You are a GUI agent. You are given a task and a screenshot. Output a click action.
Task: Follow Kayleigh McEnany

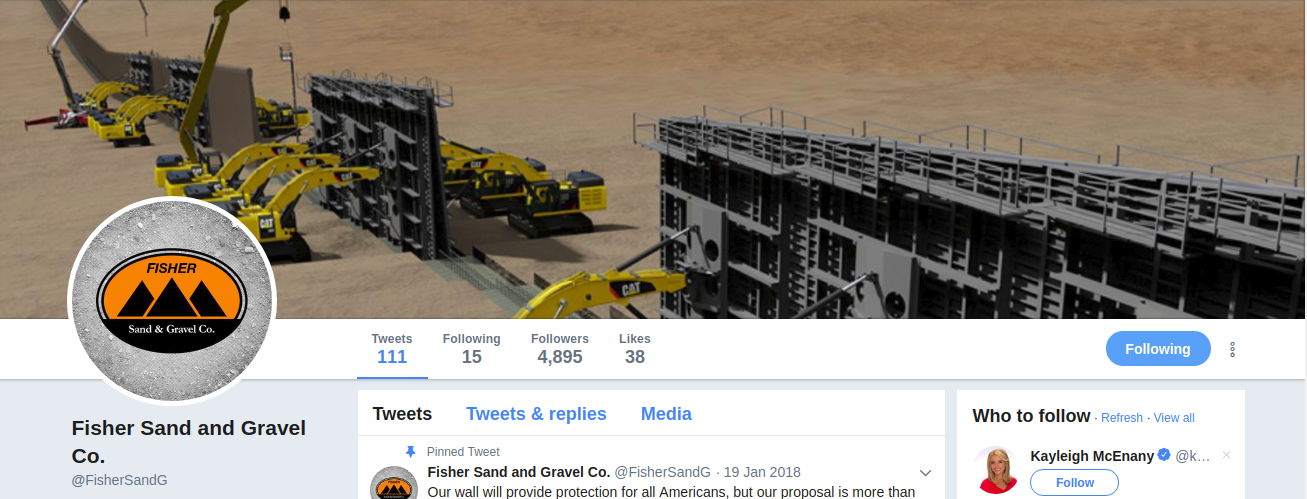[1074, 483]
